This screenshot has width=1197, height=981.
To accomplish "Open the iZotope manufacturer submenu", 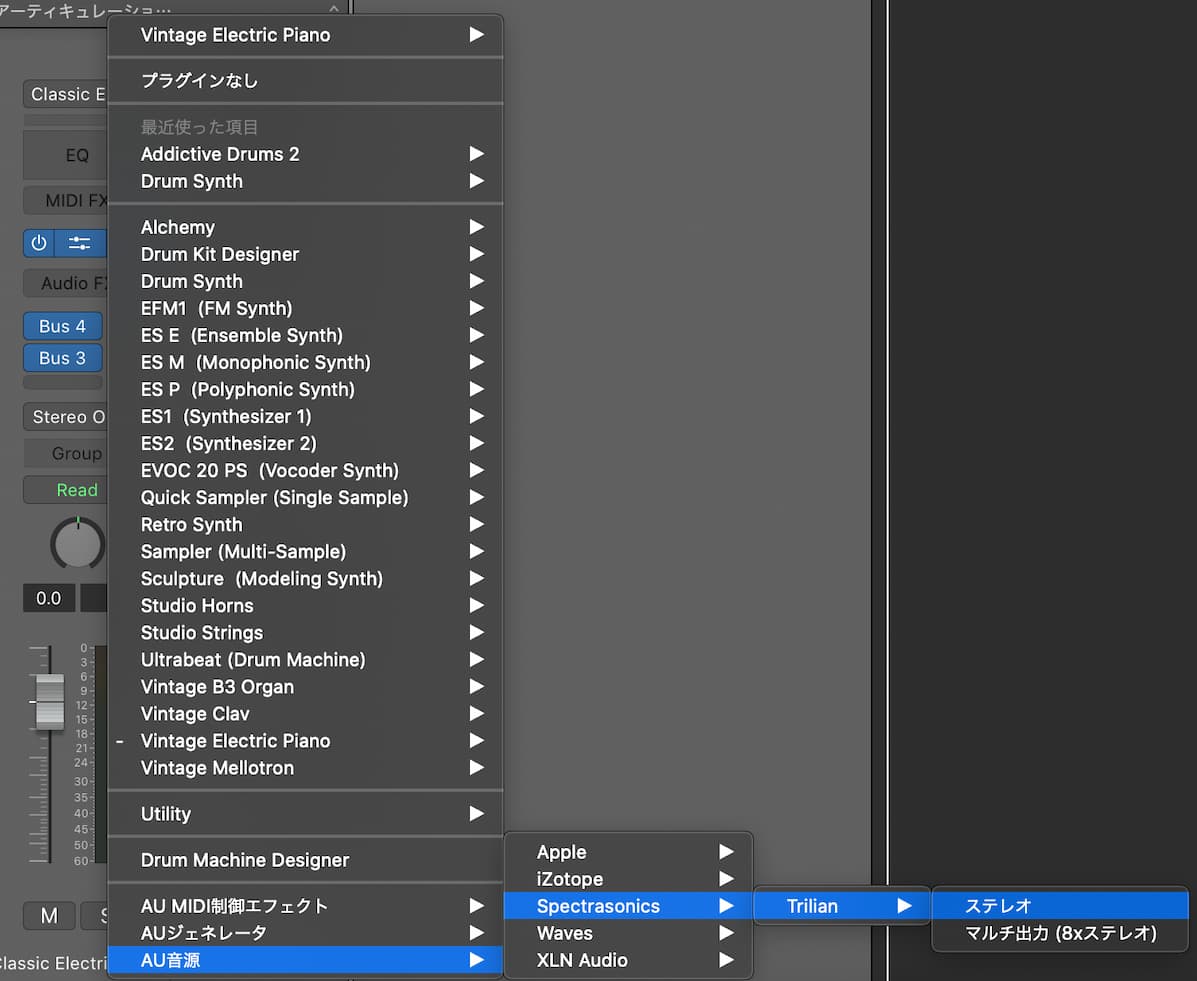I will pyautogui.click(x=628, y=879).
